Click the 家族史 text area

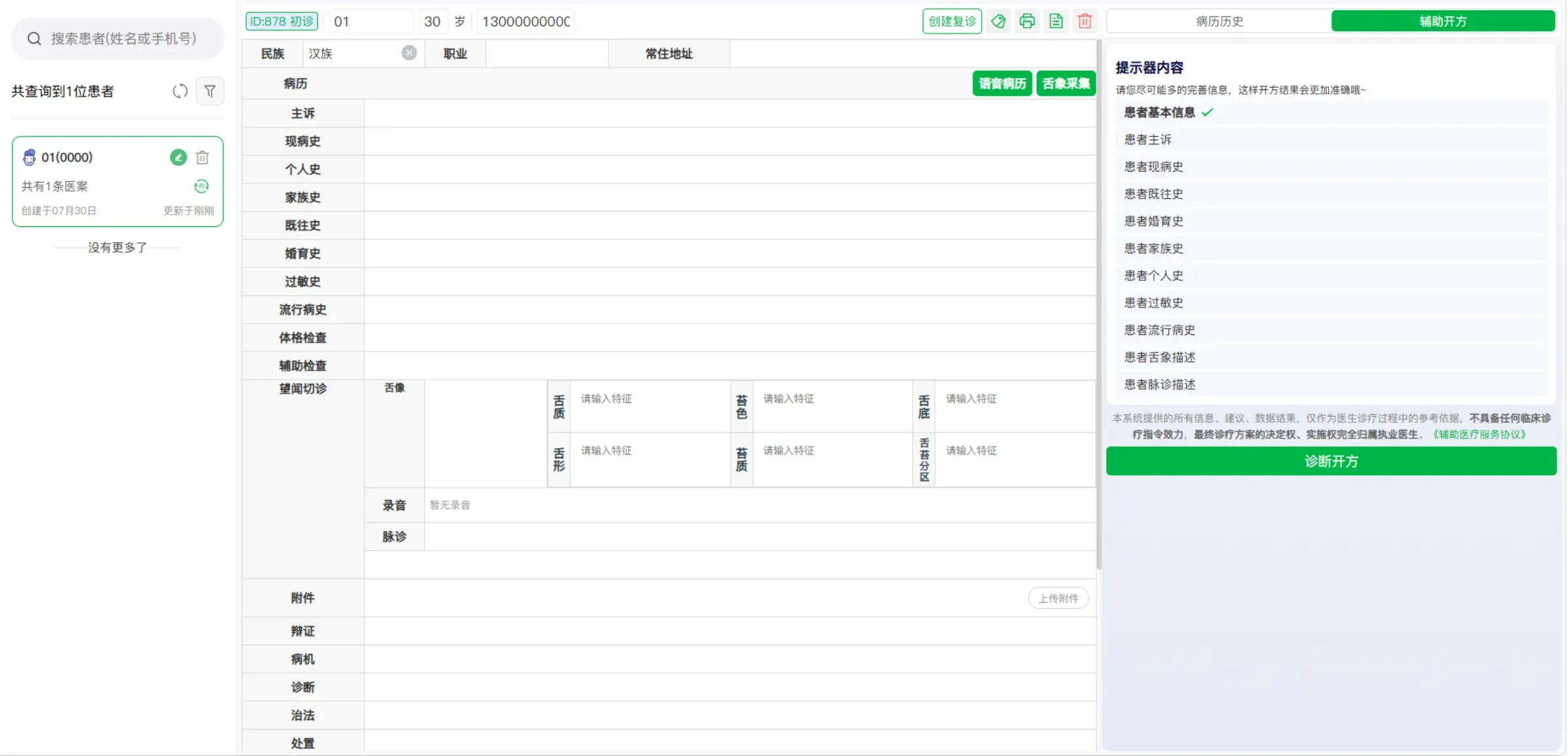tap(730, 197)
